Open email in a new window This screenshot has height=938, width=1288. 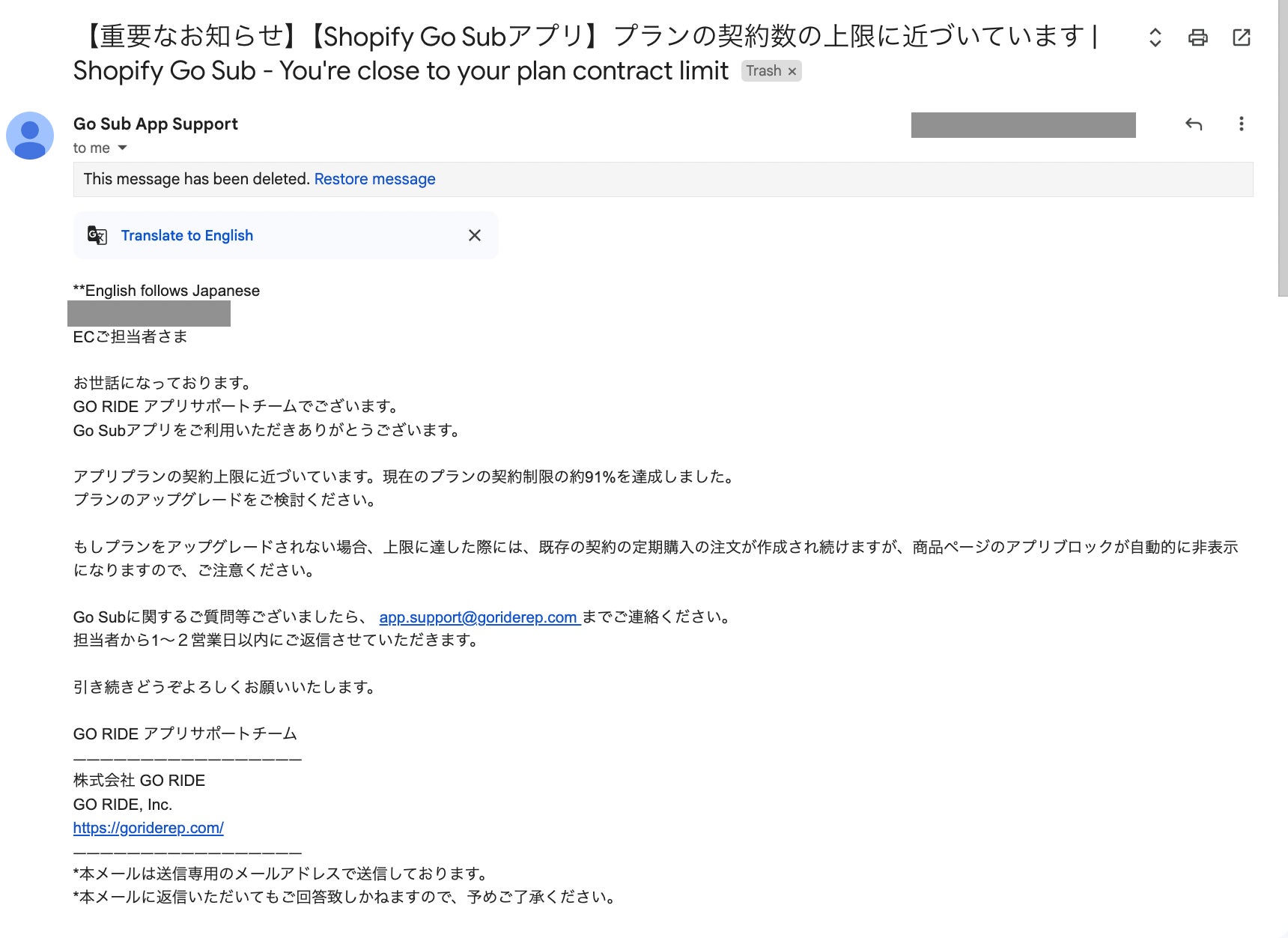pyautogui.click(x=1242, y=37)
